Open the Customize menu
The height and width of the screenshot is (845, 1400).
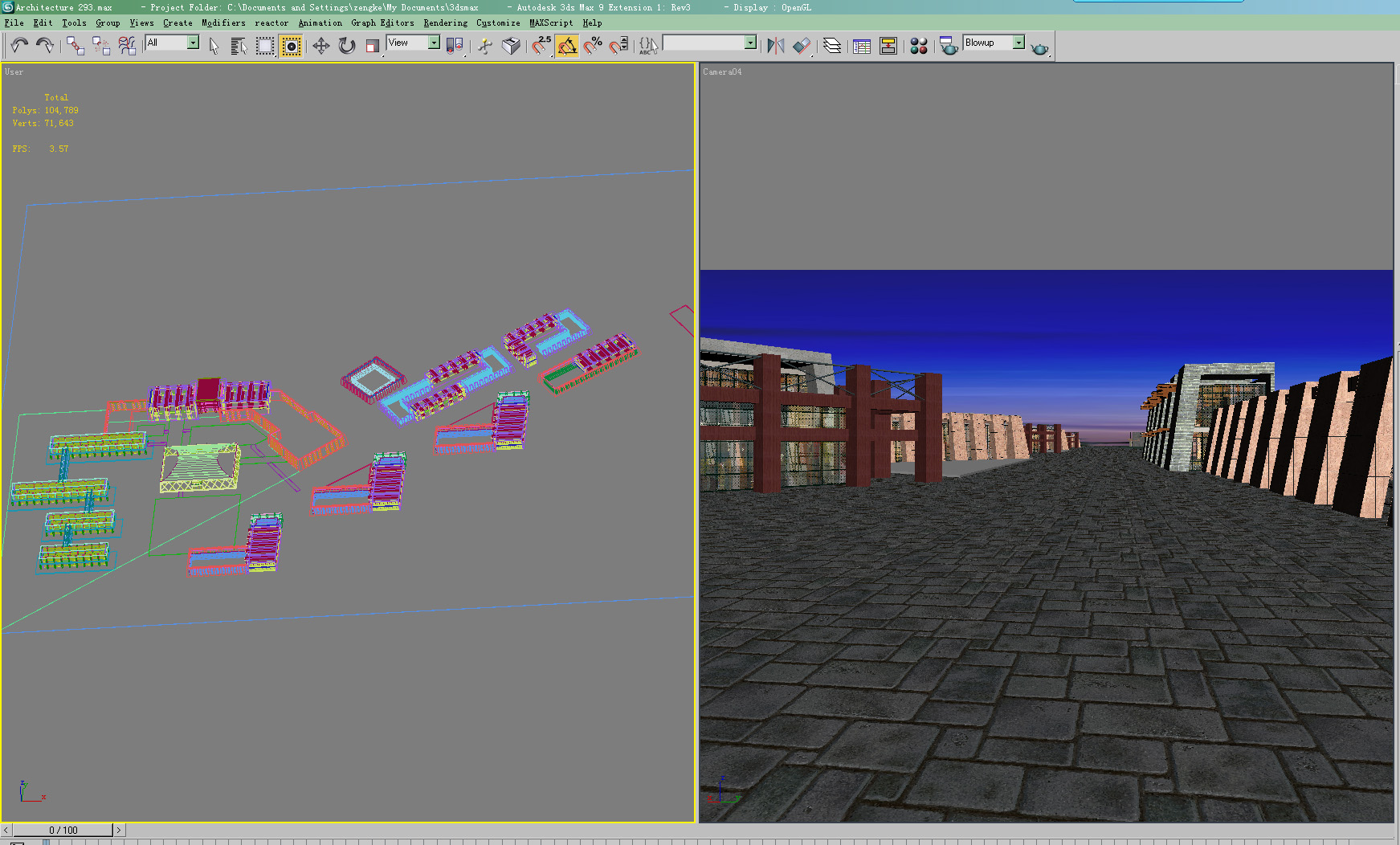click(498, 22)
